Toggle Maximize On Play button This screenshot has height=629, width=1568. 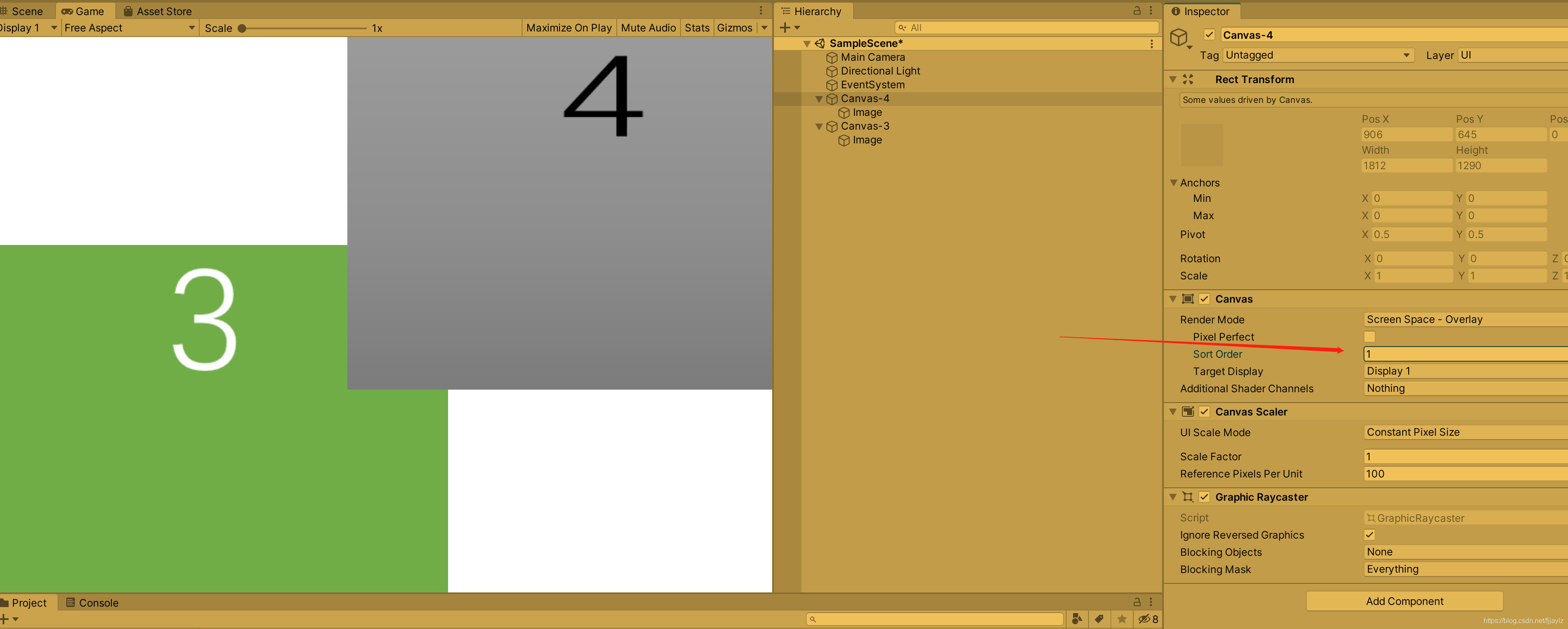[569, 28]
